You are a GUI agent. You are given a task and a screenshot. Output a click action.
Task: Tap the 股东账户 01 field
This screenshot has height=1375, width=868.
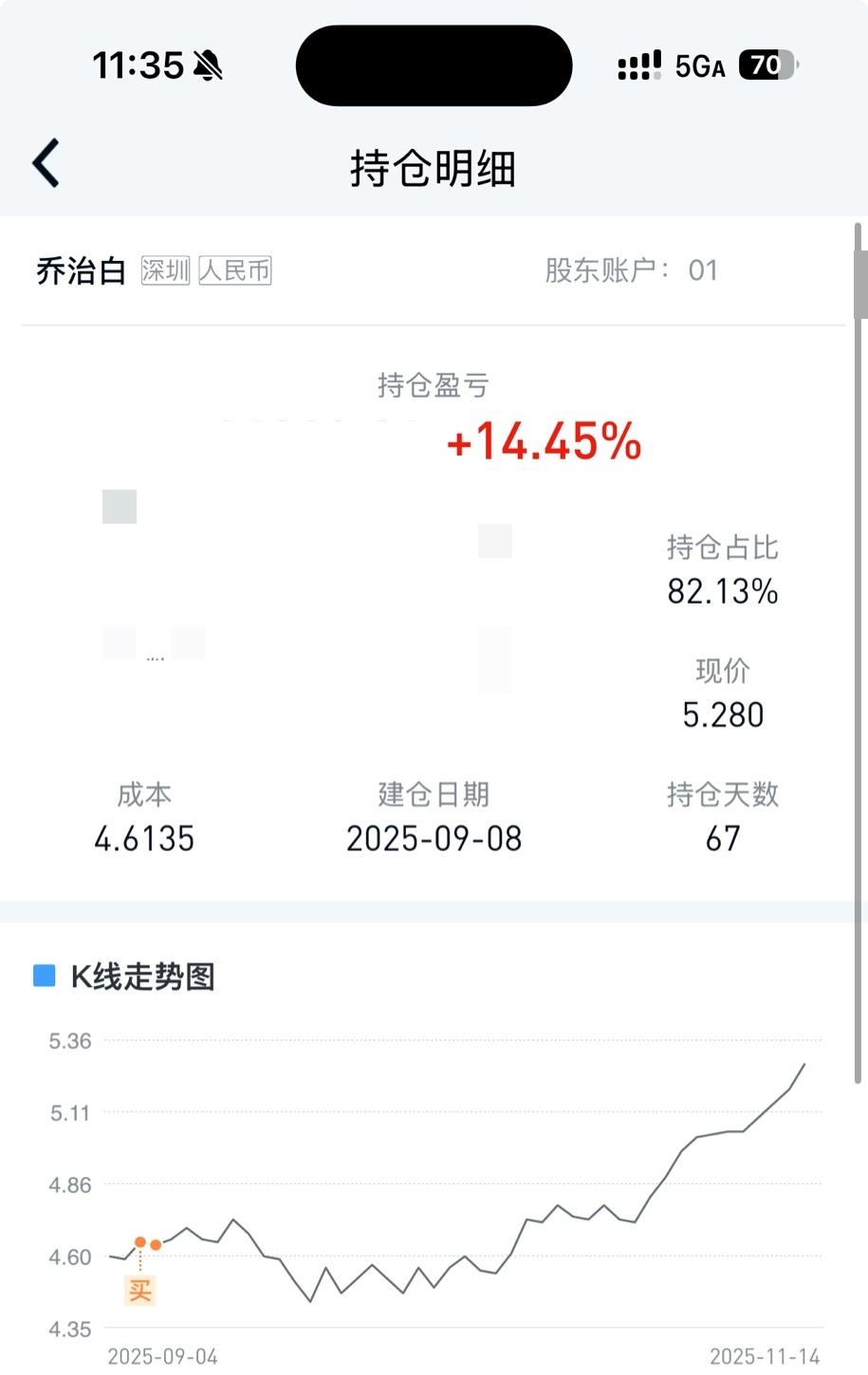[631, 270]
